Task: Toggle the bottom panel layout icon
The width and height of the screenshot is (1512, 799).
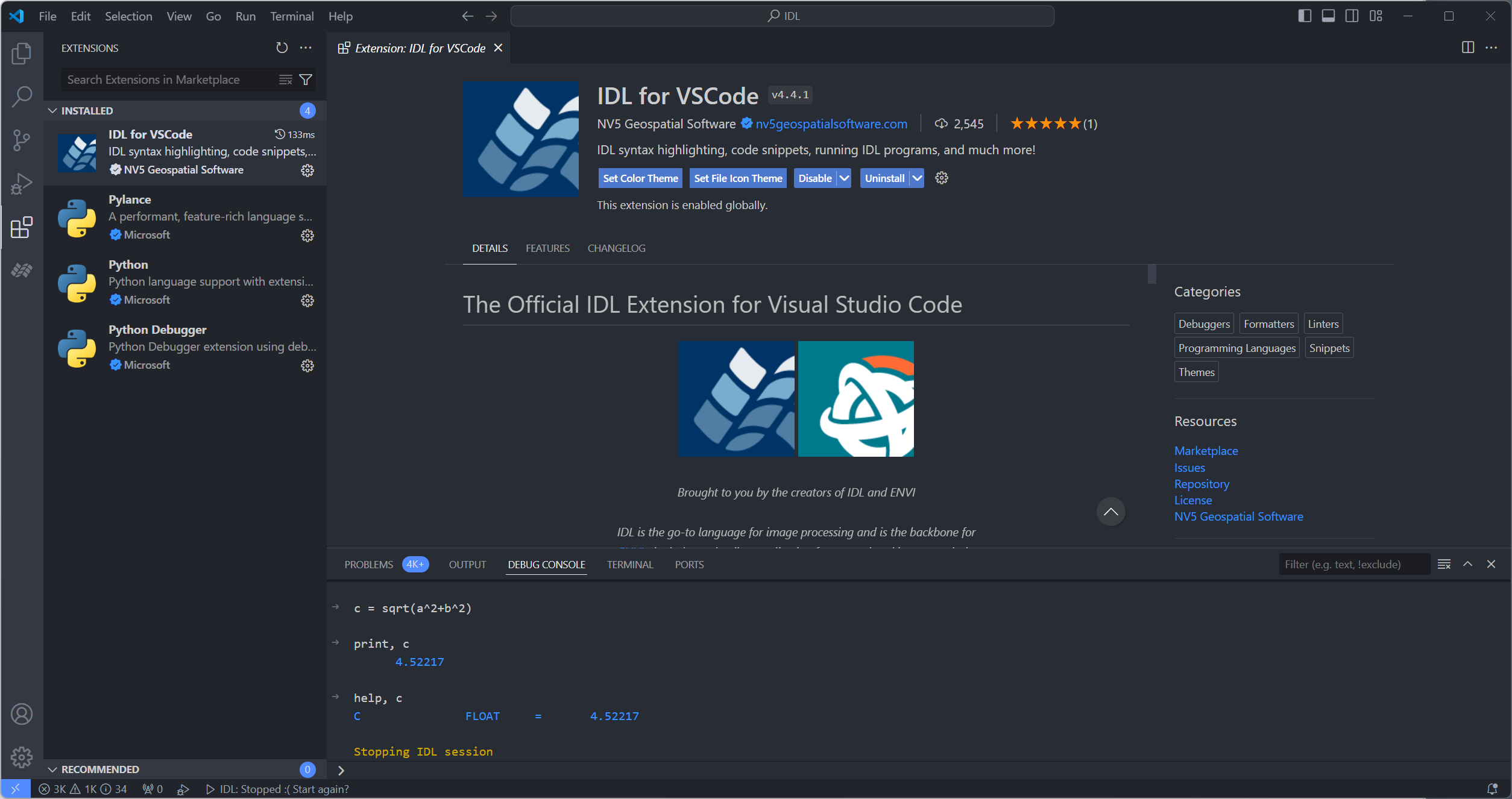Action: [1328, 16]
